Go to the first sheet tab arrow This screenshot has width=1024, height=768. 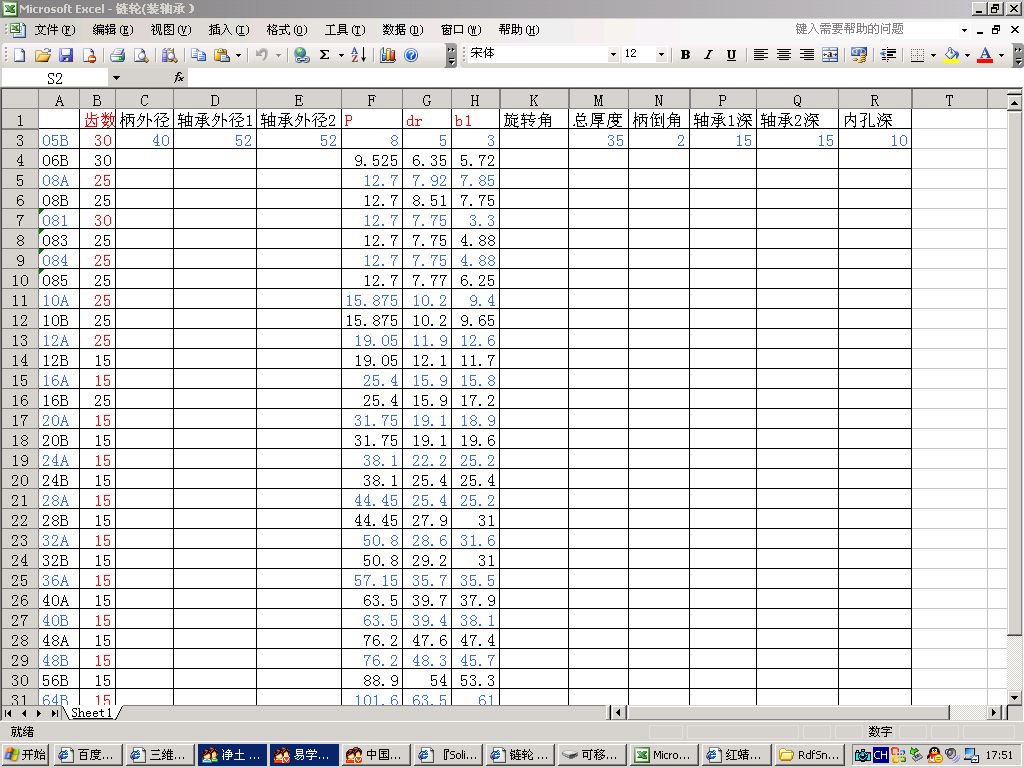pos(8,712)
